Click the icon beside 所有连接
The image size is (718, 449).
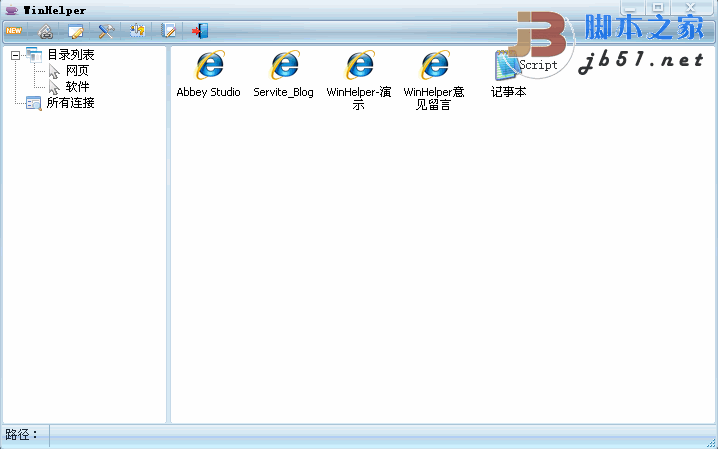(x=33, y=103)
